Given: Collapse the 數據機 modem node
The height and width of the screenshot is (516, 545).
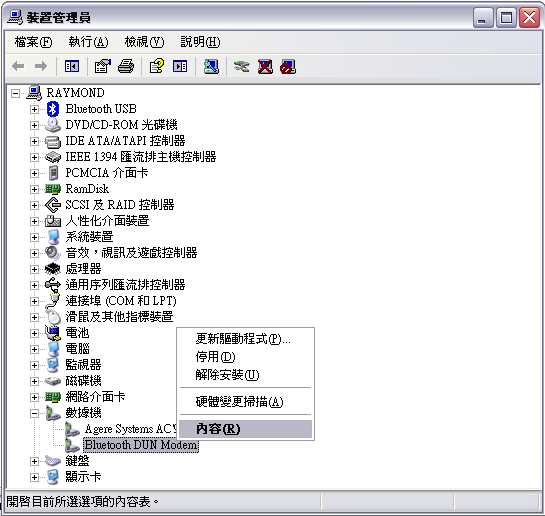Looking at the screenshot, I should point(34,413).
